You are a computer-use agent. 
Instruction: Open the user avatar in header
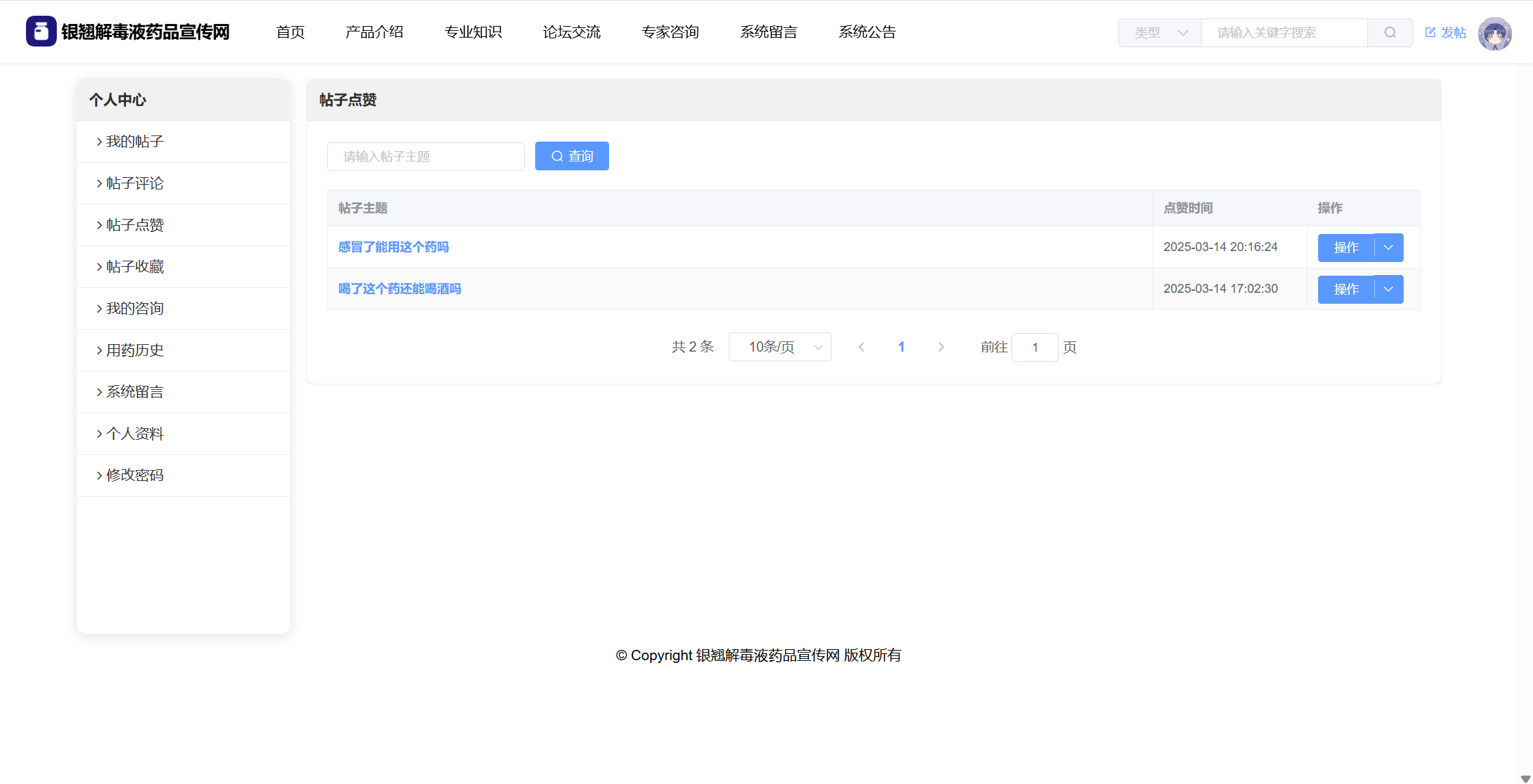click(1494, 34)
